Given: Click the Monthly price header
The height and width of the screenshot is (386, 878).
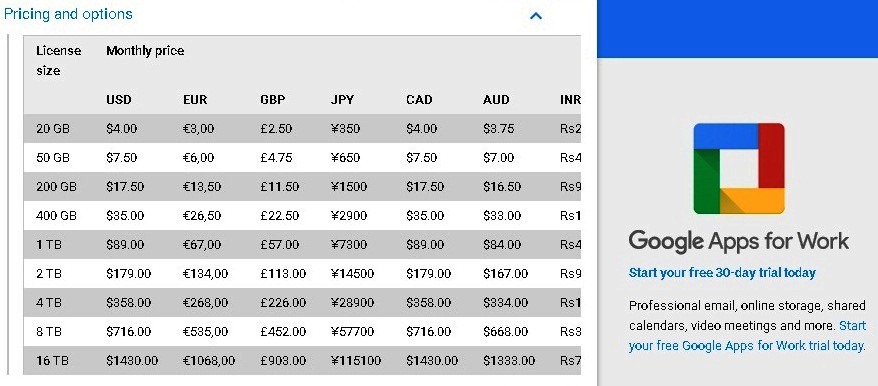Looking at the screenshot, I should [x=145, y=51].
